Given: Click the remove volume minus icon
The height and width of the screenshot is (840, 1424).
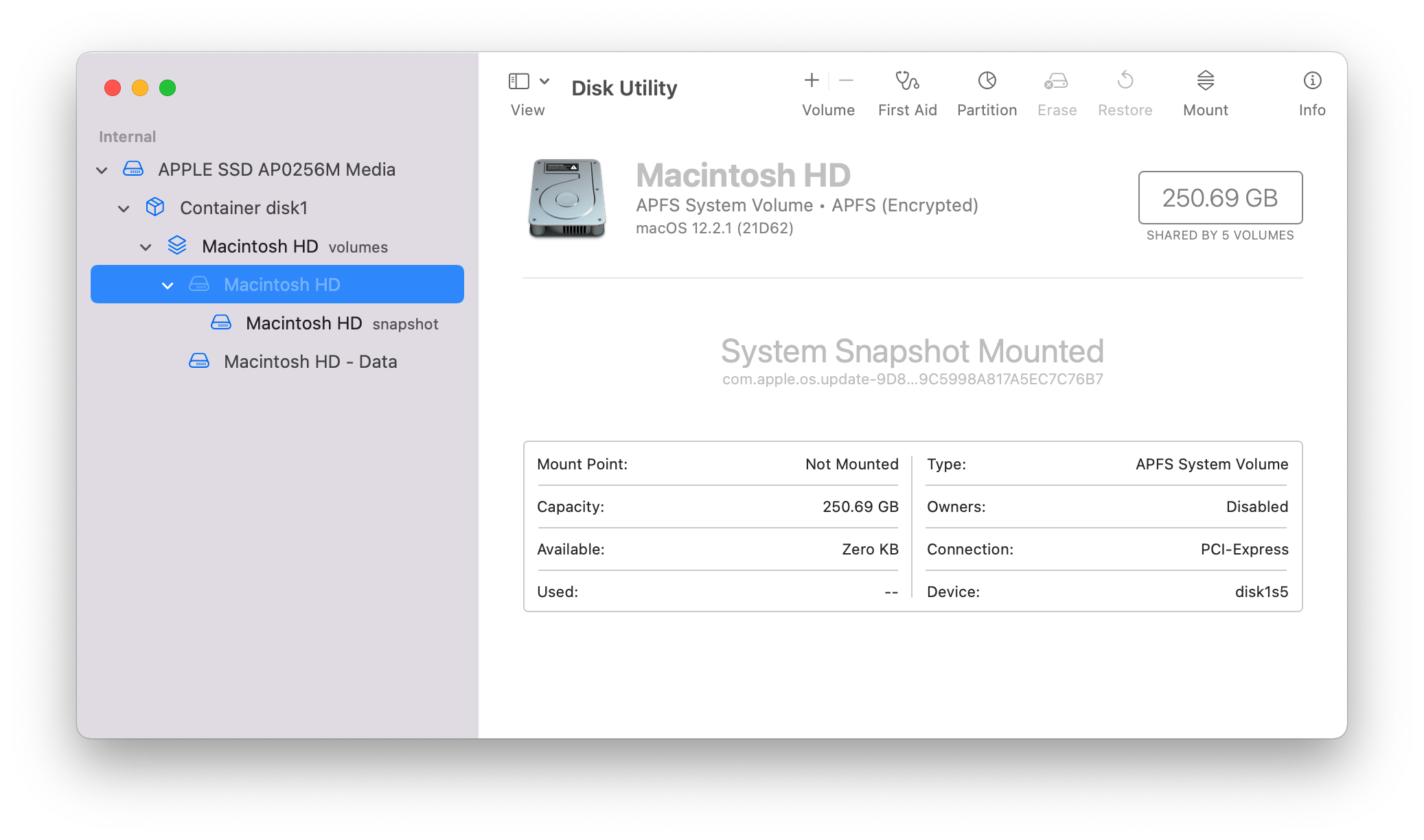Looking at the screenshot, I should [x=846, y=81].
